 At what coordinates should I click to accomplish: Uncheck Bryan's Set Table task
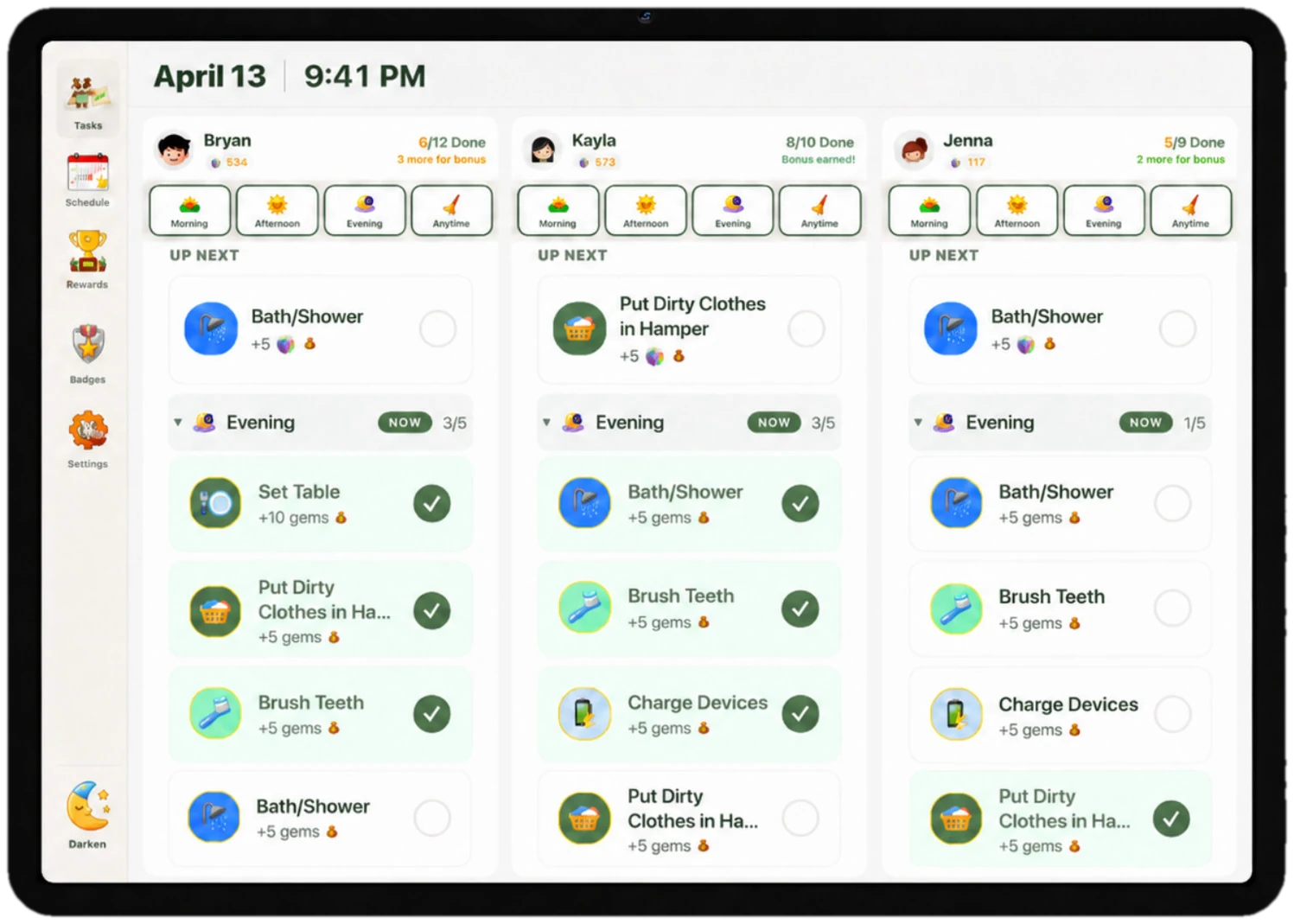tap(431, 503)
